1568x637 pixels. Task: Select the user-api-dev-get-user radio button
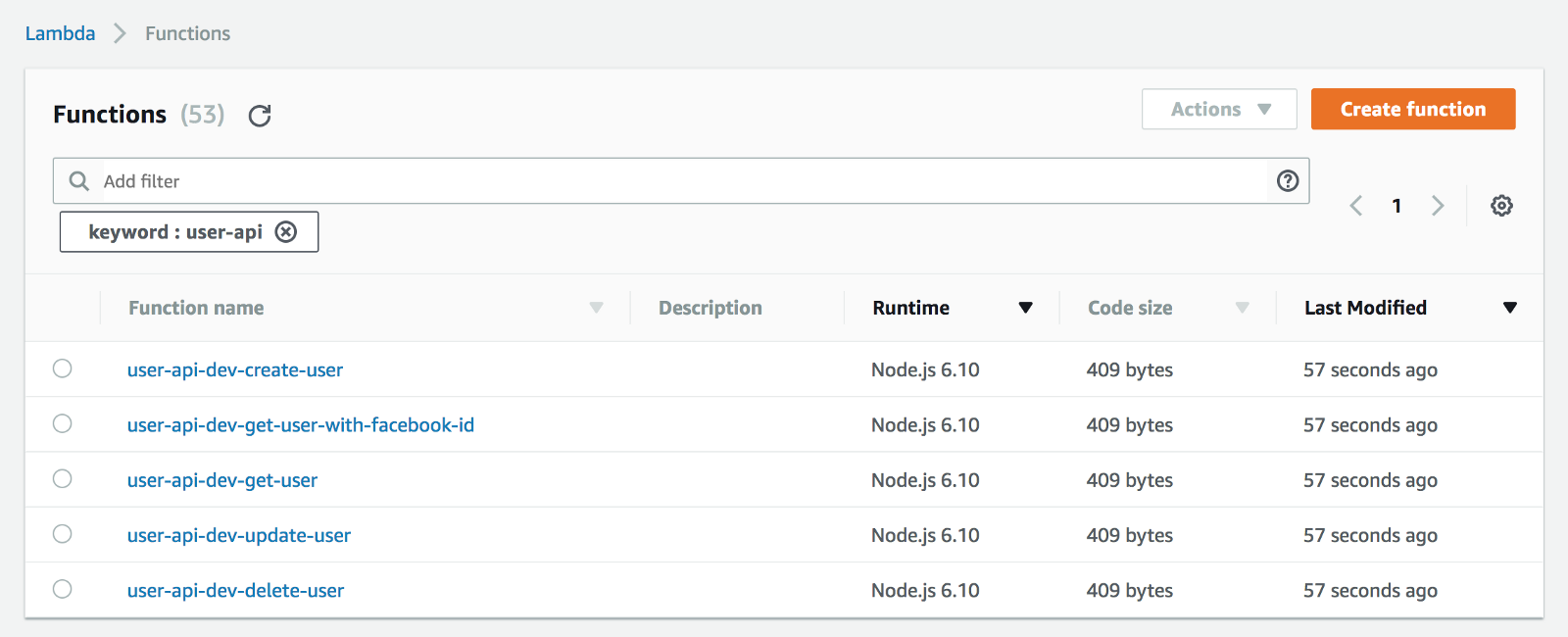[x=63, y=479]
